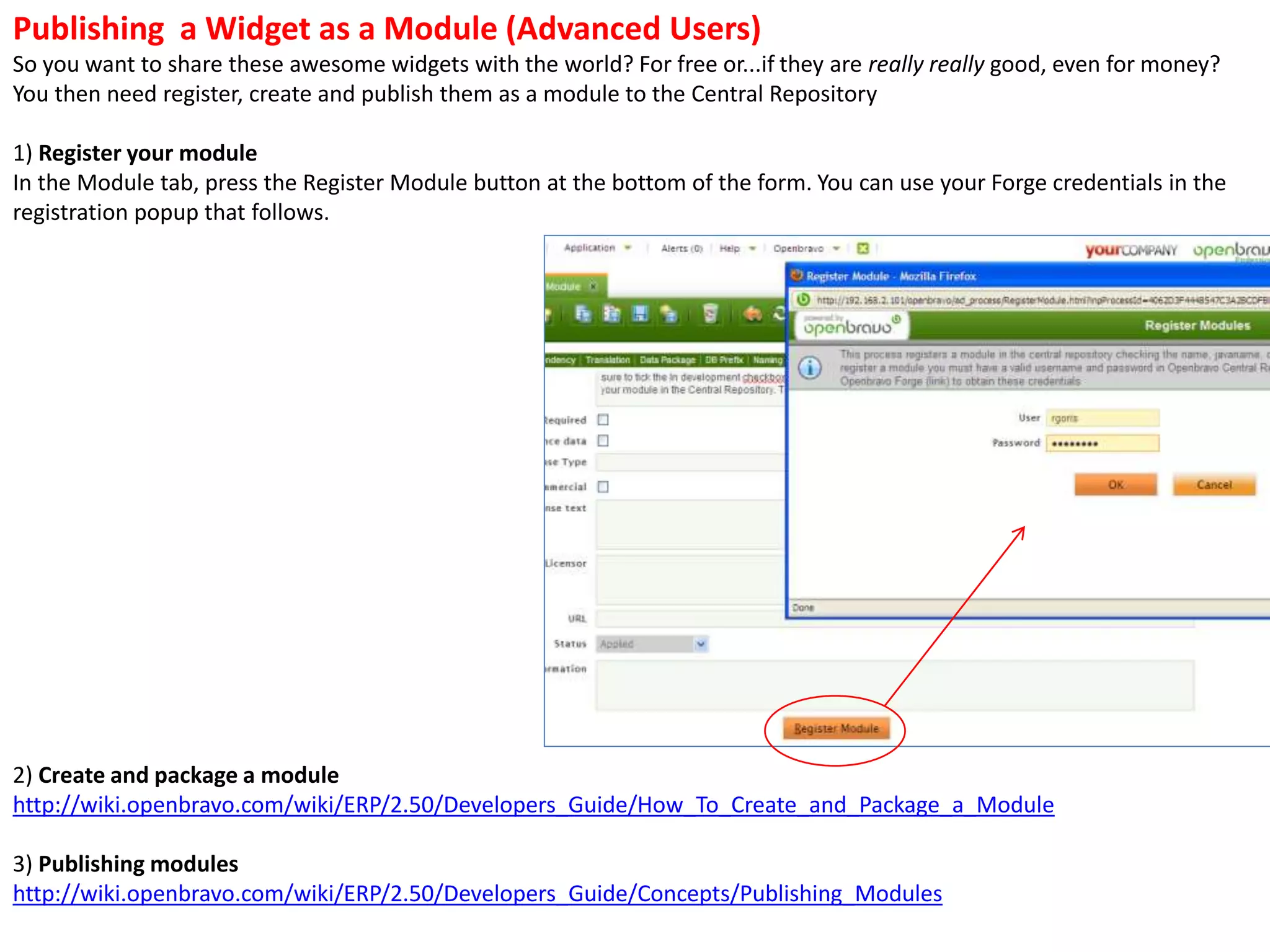The image size is (1270, 952).
Task: Close the Module tab with its x icon
Action: coord(593,286)
